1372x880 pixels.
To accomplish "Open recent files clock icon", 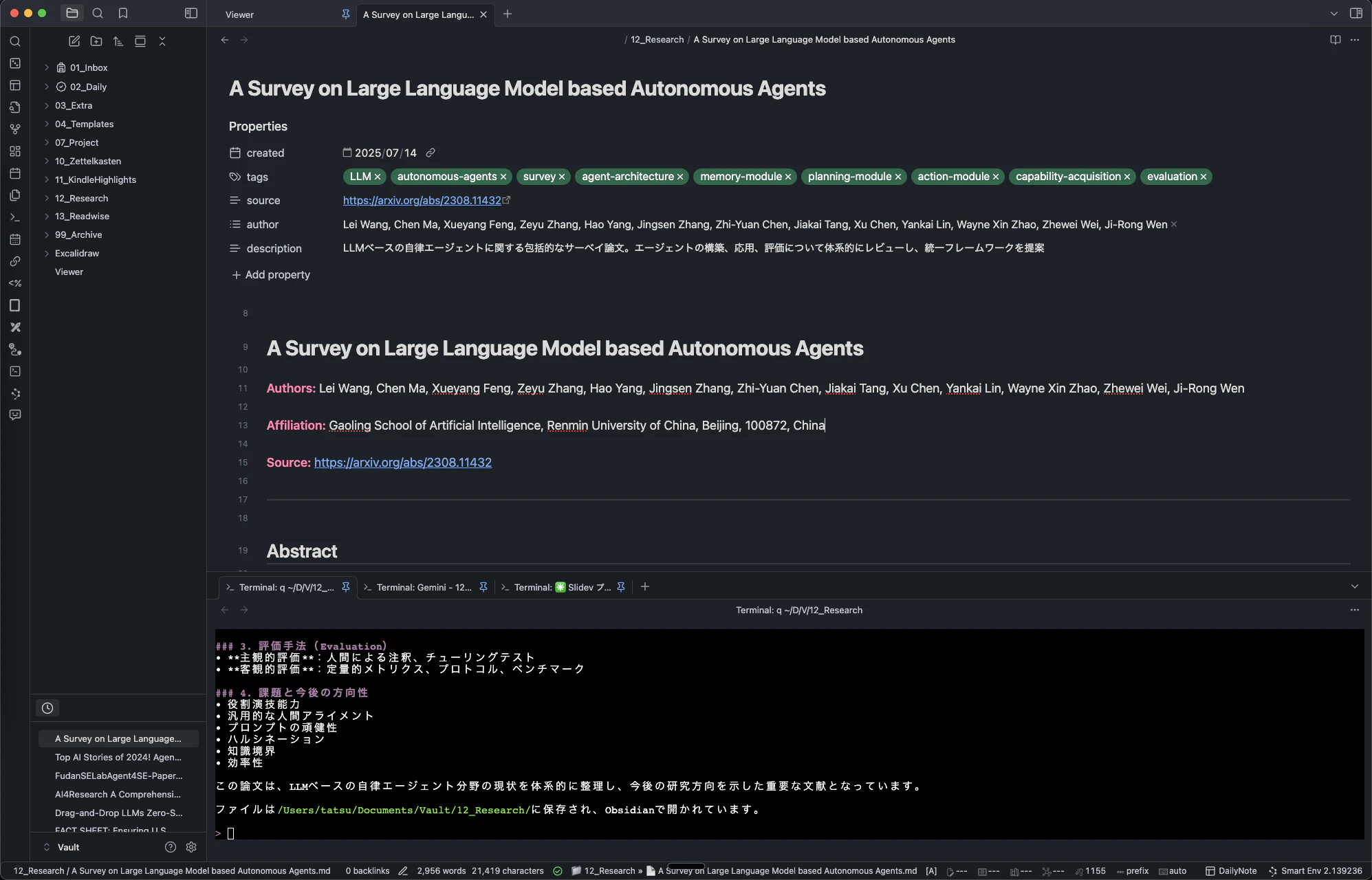I will point(47,708).
